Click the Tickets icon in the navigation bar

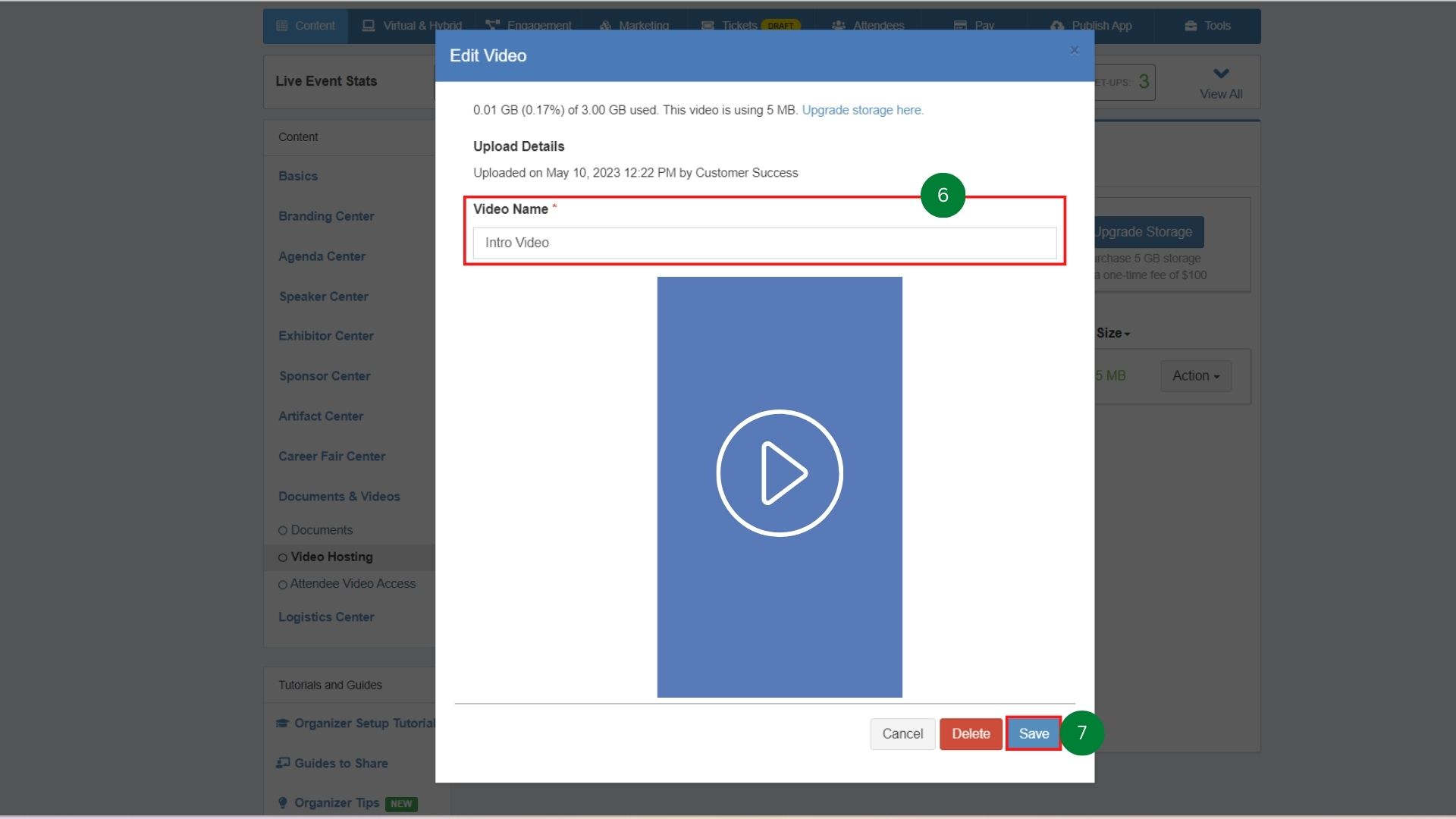click(708, 25)
